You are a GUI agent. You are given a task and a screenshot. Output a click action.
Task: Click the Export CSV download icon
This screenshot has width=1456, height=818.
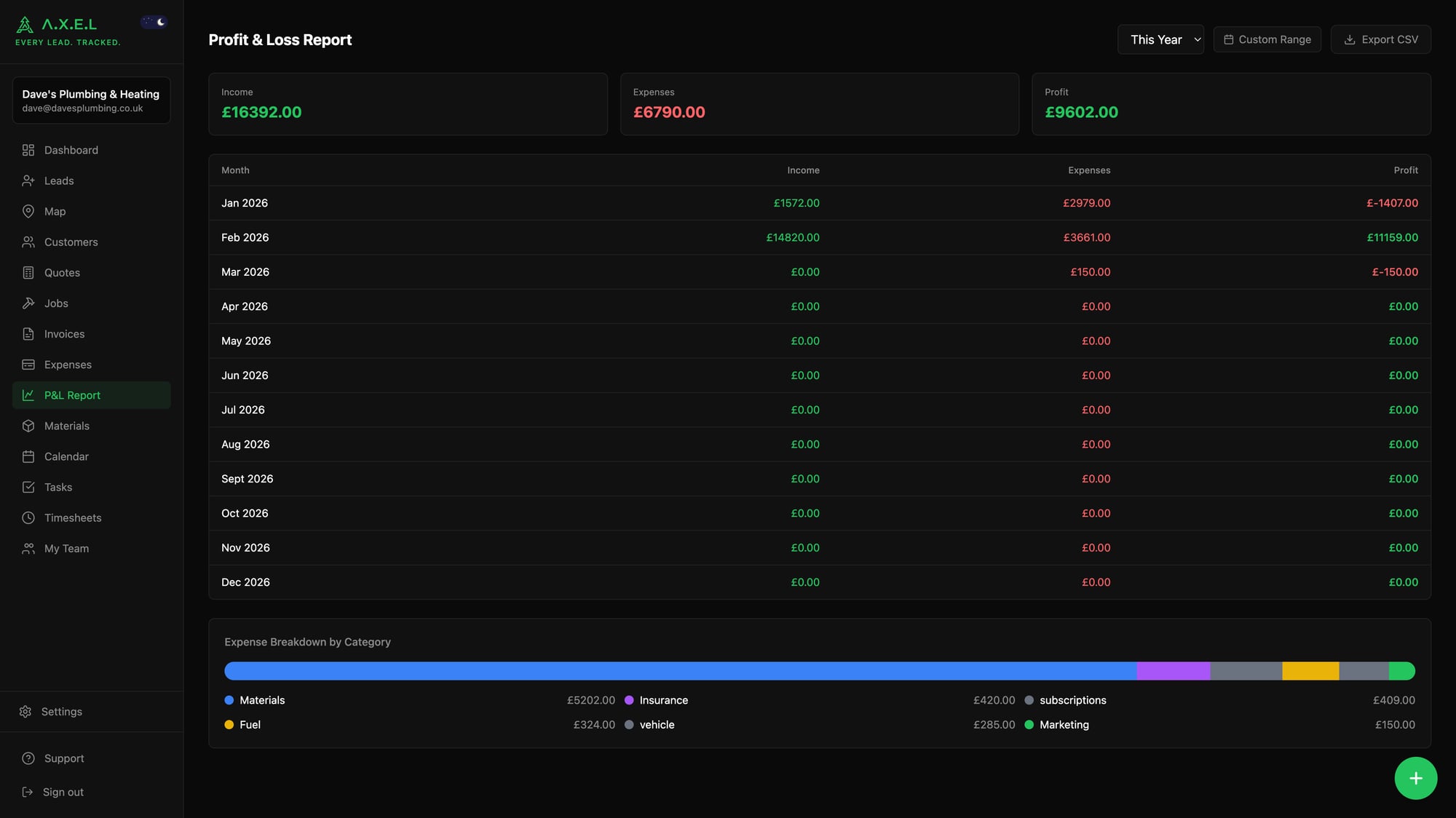tap(1350, 39)
